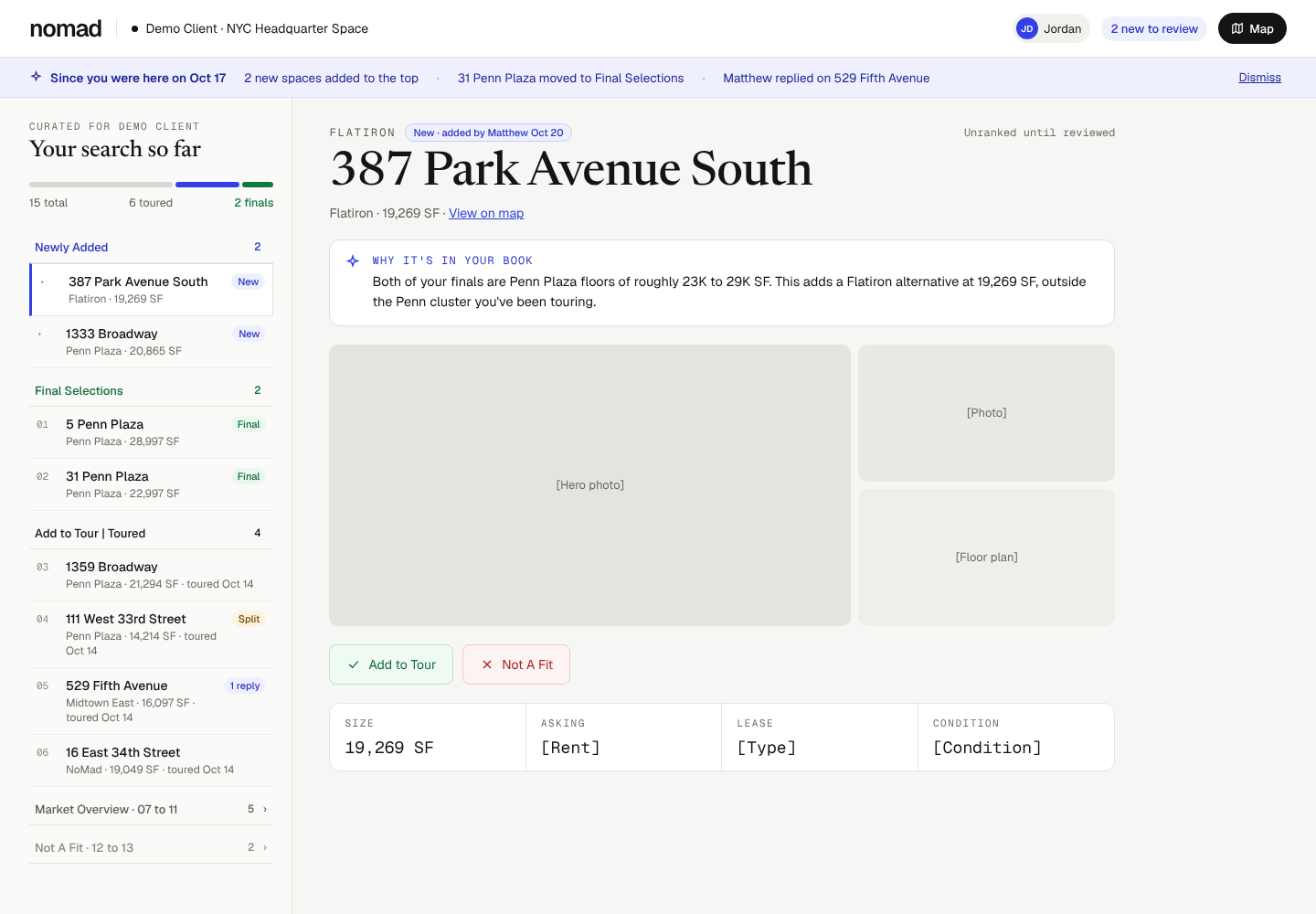The image size is (1316, 914).
Task: Open the Newly Added section header
Action: (x=151, y=247)
